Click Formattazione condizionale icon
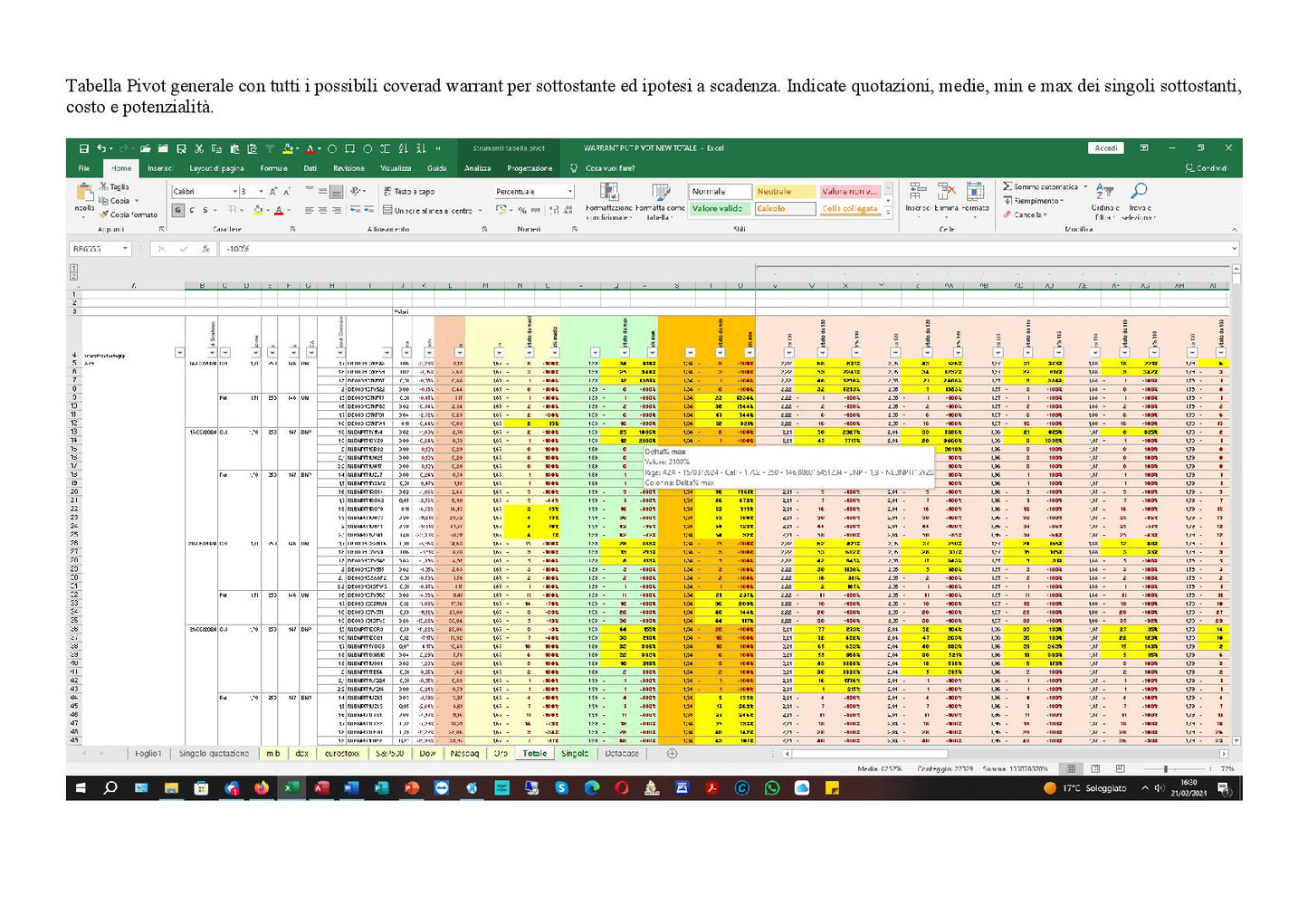 pyautogui.click(x=609, y=191)
